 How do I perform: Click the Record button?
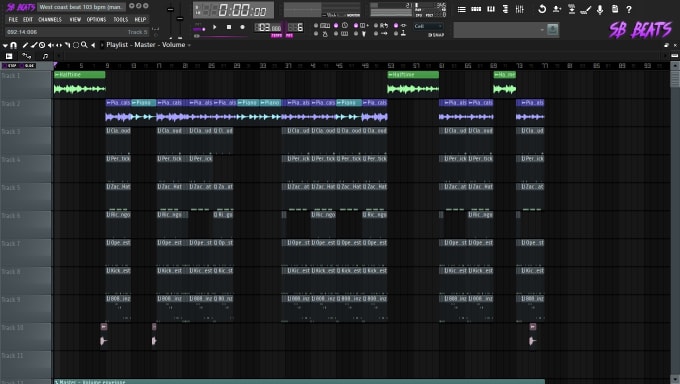(x=242, y=27)
